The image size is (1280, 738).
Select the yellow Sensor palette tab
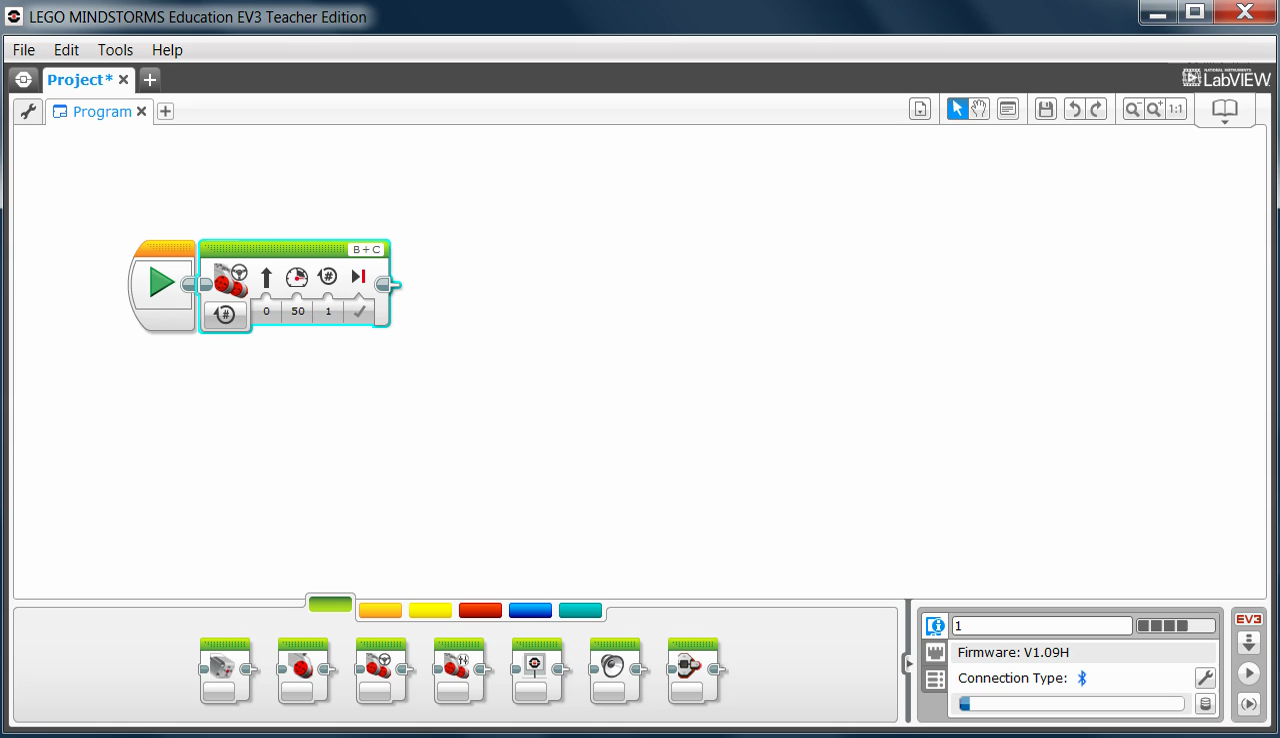430,611
